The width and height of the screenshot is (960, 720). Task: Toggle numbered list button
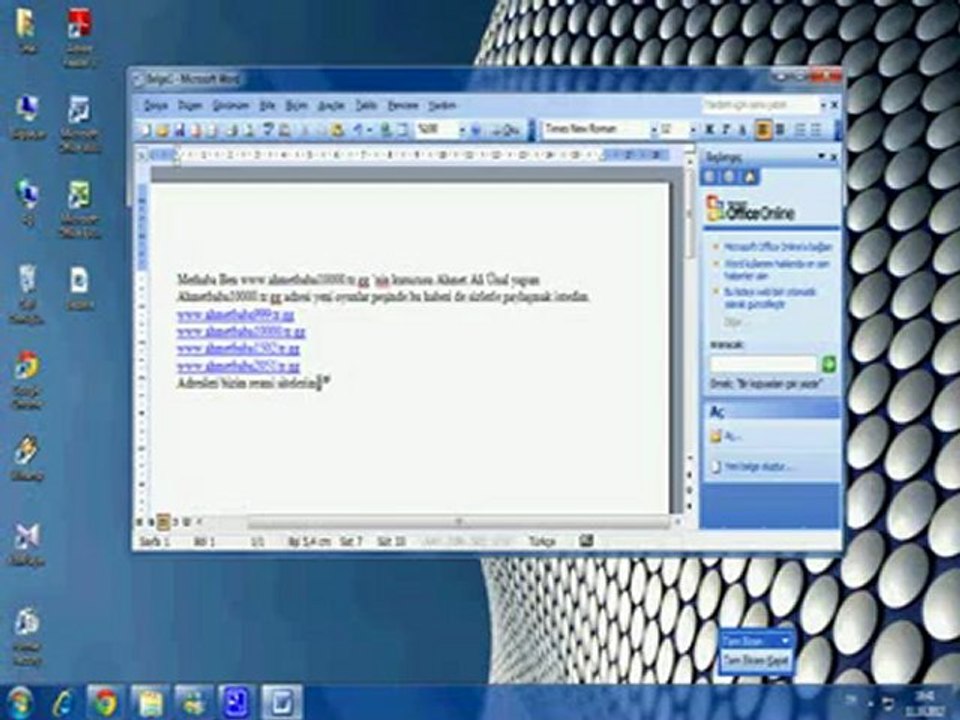tap(800, 130)
